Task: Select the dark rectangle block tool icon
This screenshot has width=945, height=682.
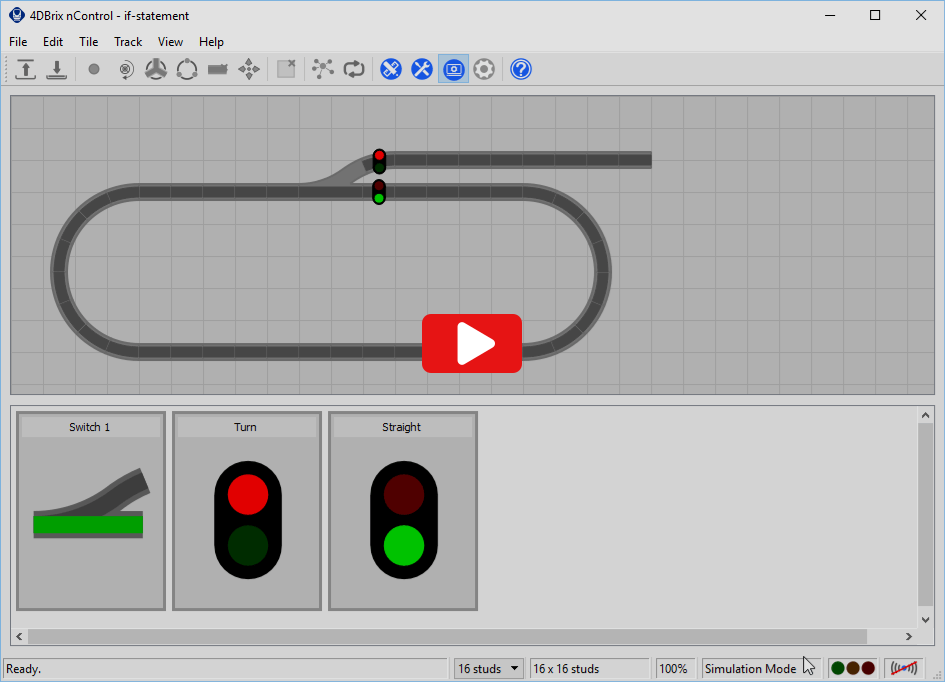Action: click(218, 69)
